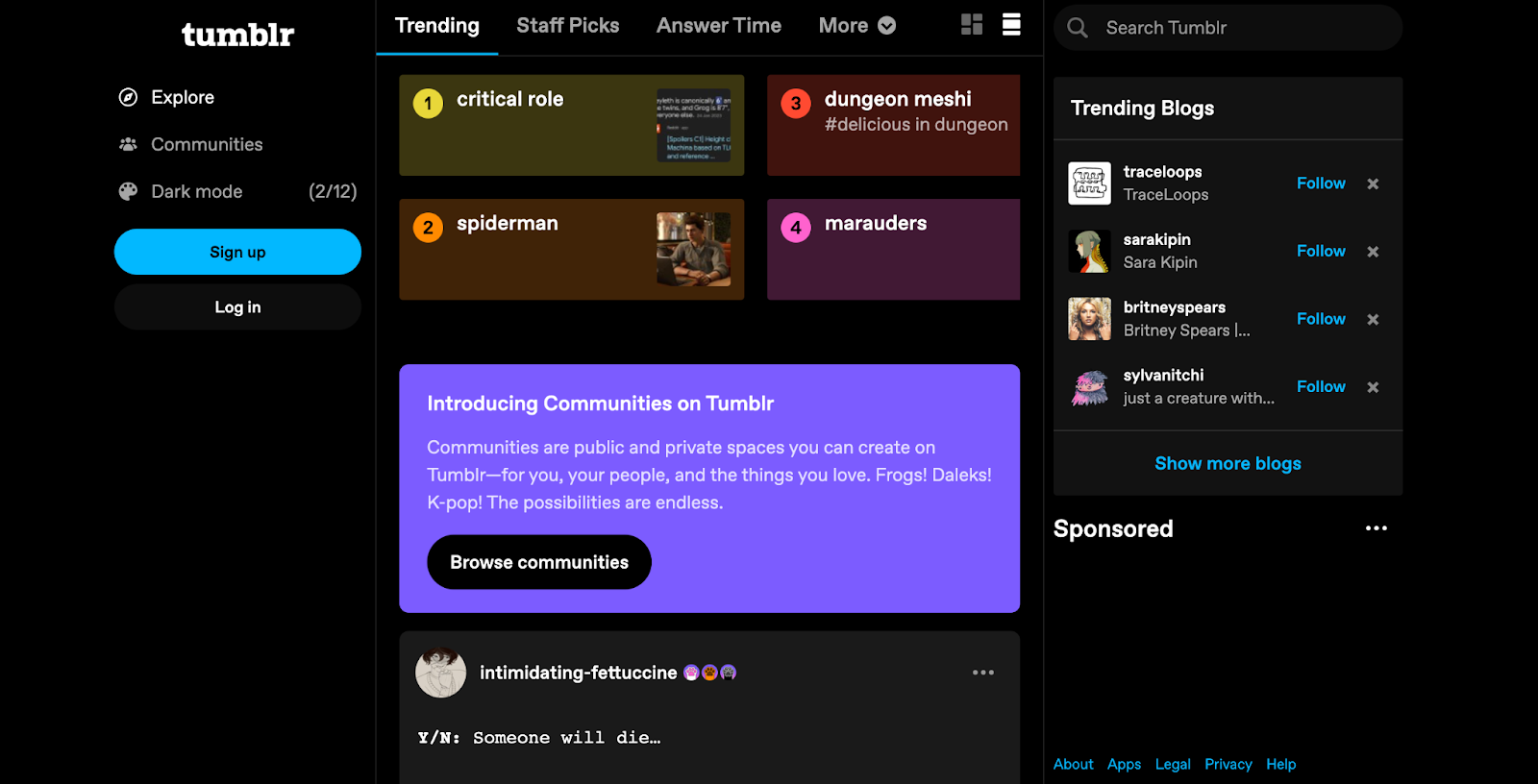Screen dimensions: 1538x784
Task: Focus the Search Tumblr field
Action: [x=1228, y=28]
